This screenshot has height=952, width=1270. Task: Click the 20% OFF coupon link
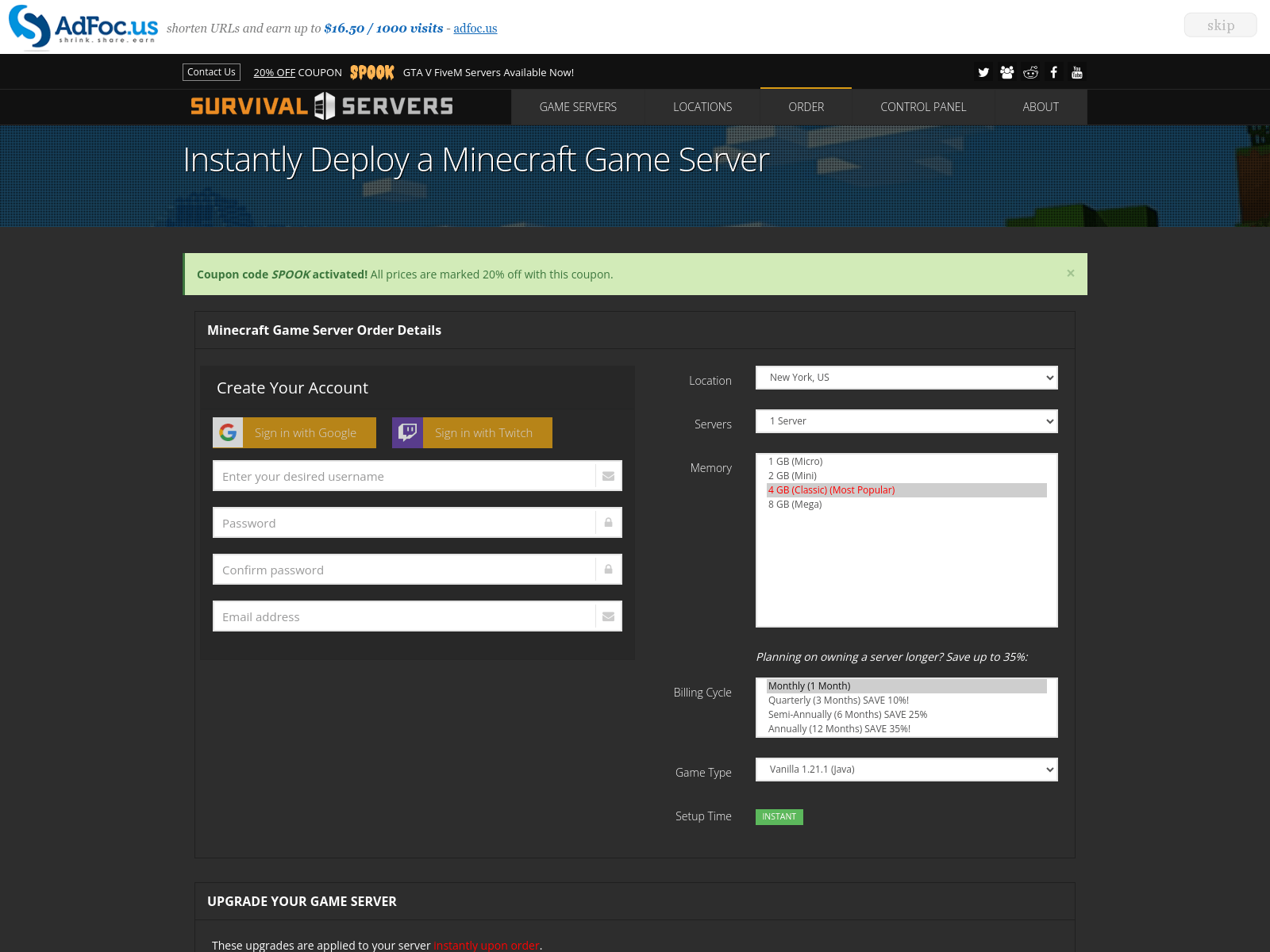point(275,72)
